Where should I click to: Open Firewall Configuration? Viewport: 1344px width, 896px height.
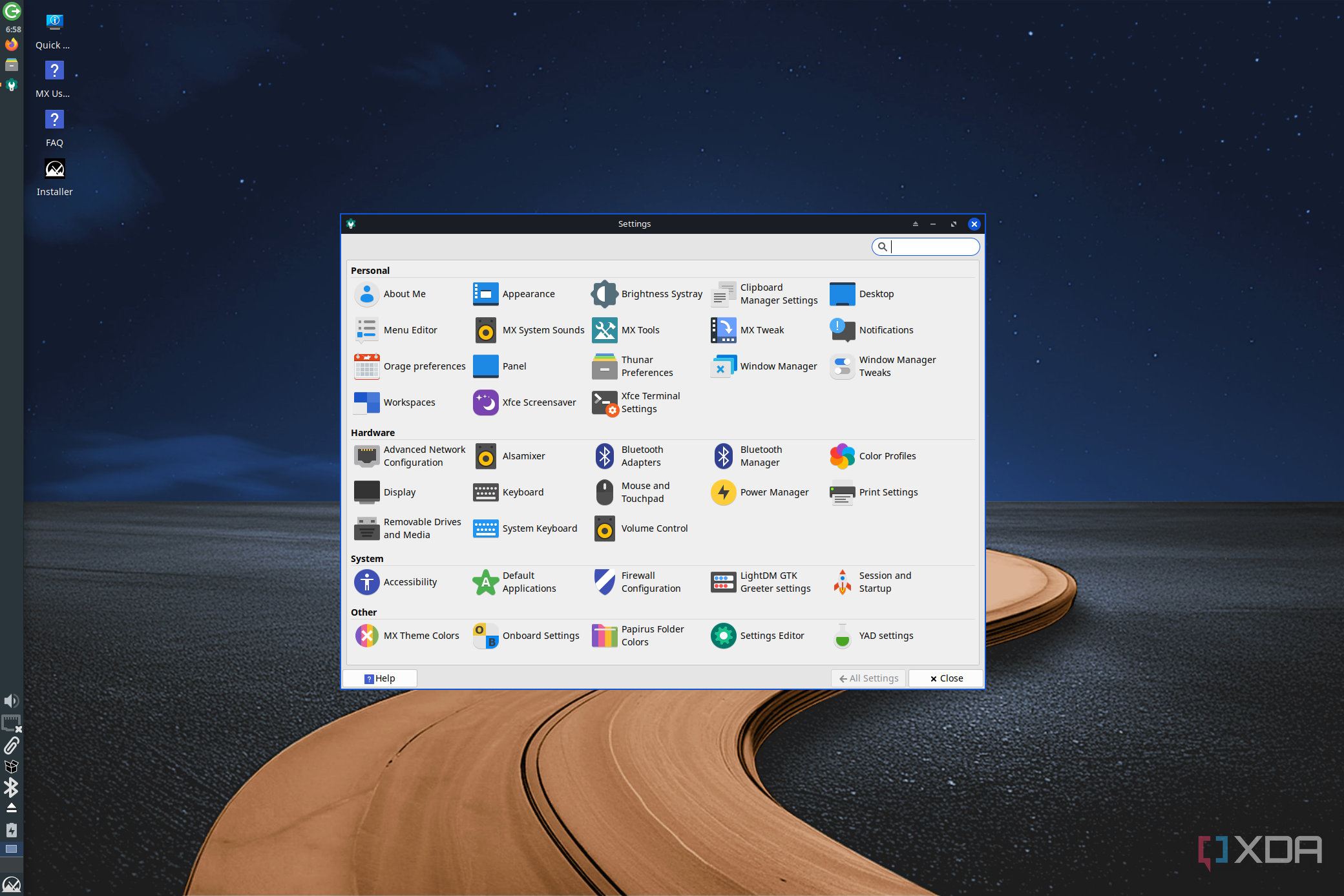click(636, 582)
